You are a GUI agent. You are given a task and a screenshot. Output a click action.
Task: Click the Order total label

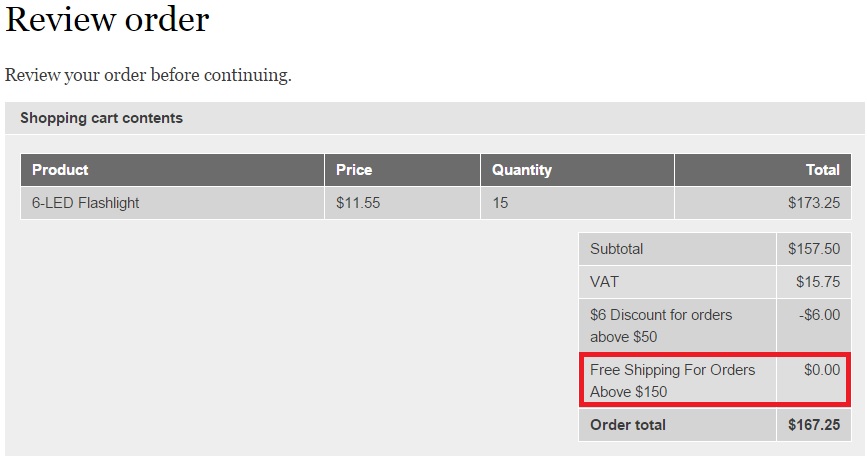tap(628, 424)
